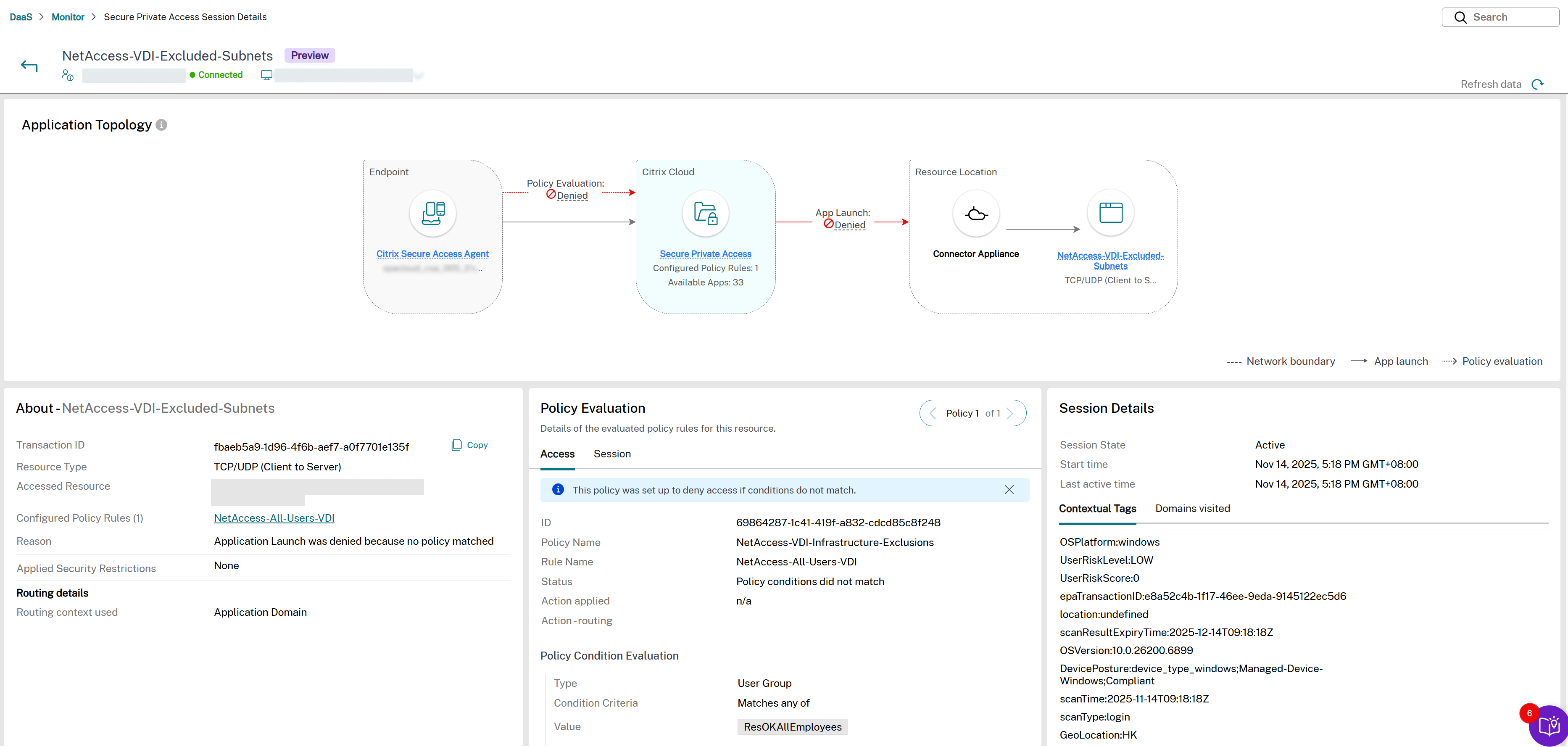This screenshot has width=1568, height=747.
Task: Switch to the Access tab
Action: tap(557, 454)
